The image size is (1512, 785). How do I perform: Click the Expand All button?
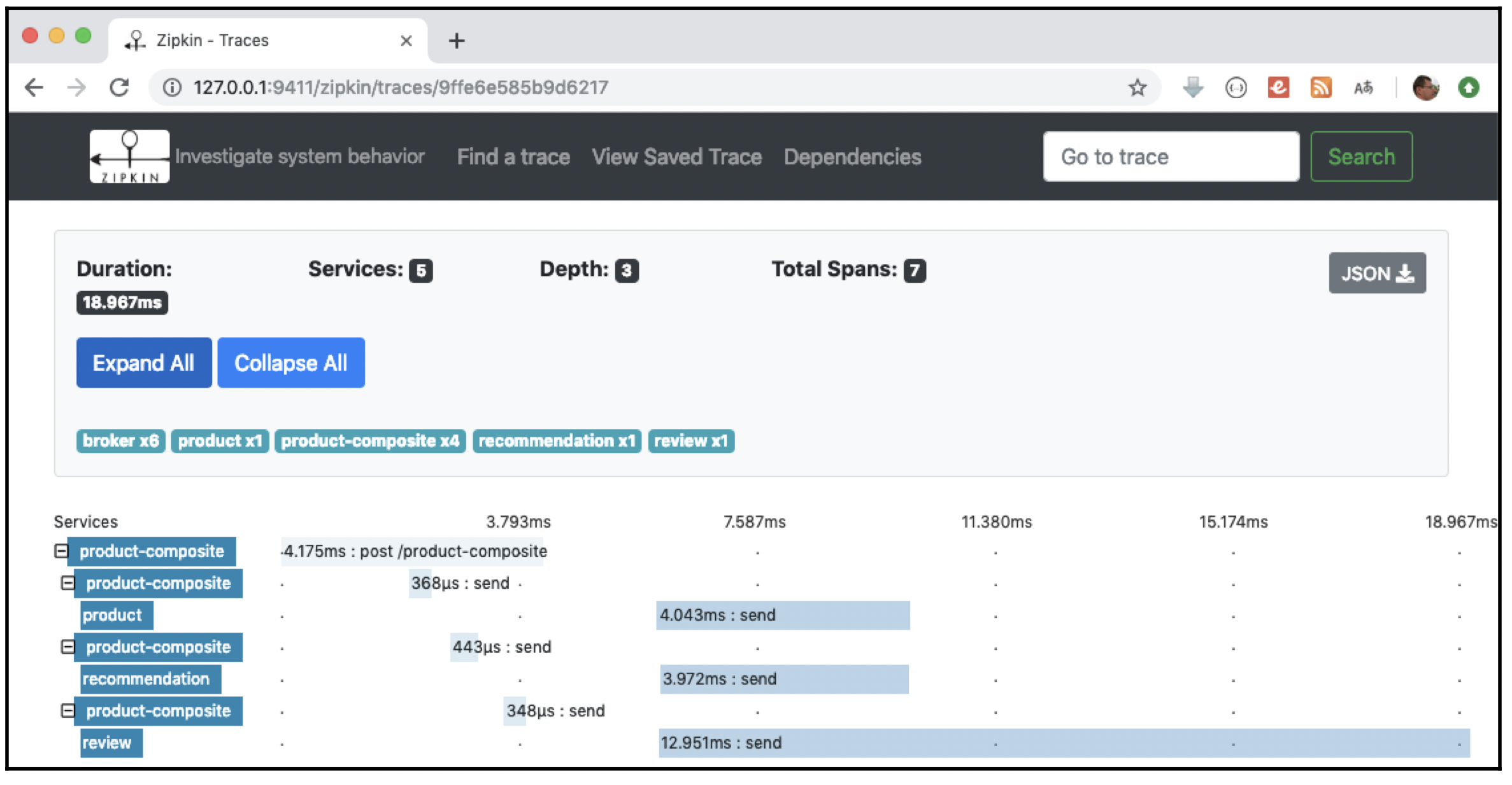[144, 363]
